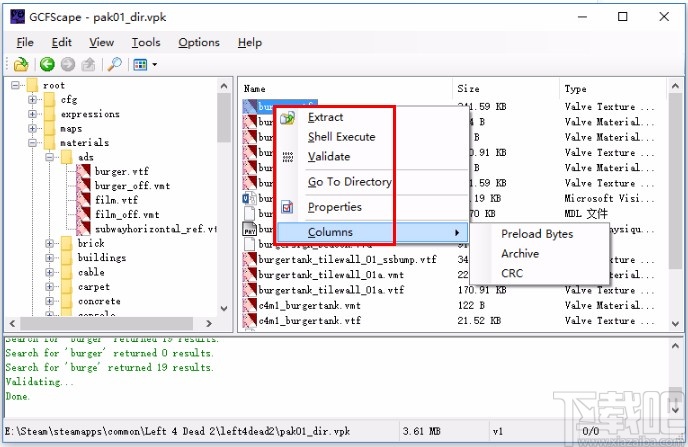
Task: Open the Tools menu
Action: (x=146, y=43)
